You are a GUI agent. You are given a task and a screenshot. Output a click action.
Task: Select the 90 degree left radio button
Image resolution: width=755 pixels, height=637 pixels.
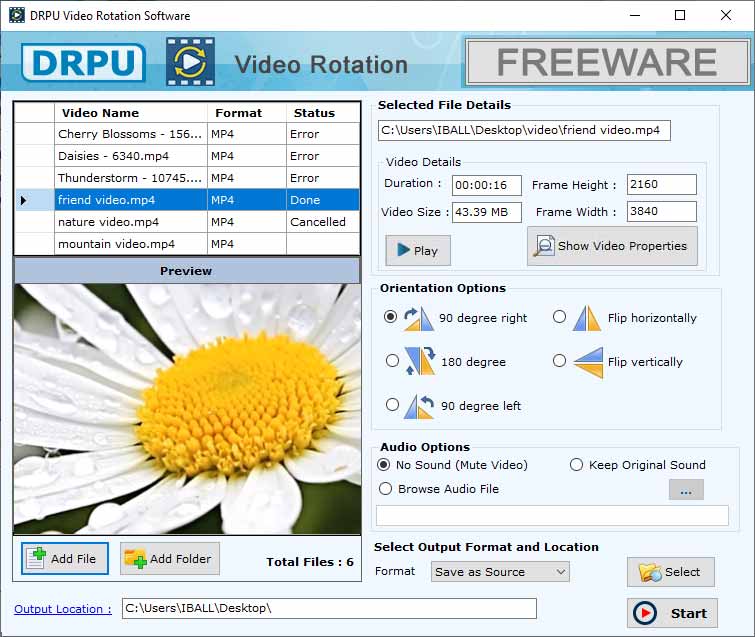coord(392,404)
